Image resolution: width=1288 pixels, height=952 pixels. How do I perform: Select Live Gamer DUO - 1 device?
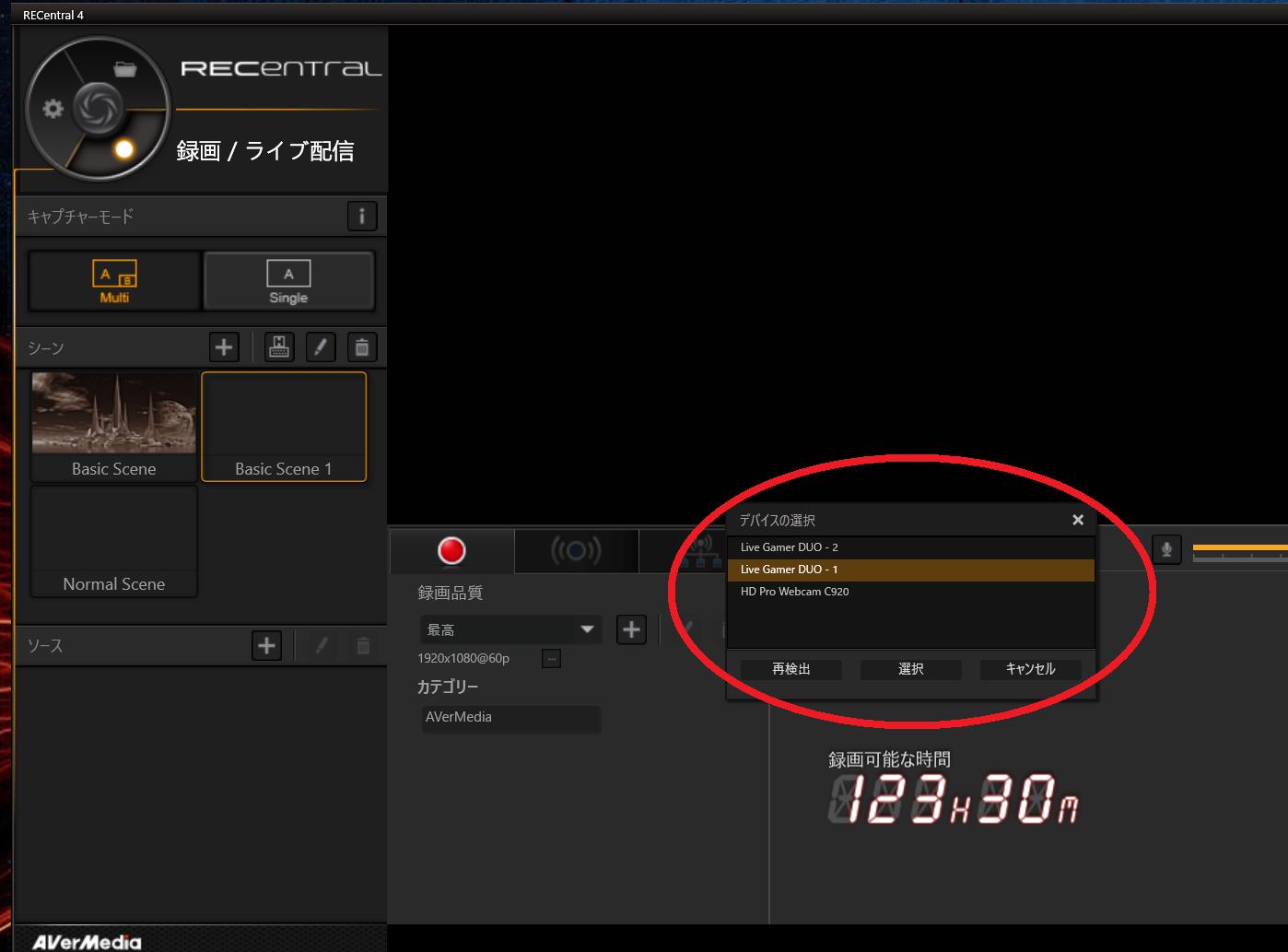(x=911, y=570)
